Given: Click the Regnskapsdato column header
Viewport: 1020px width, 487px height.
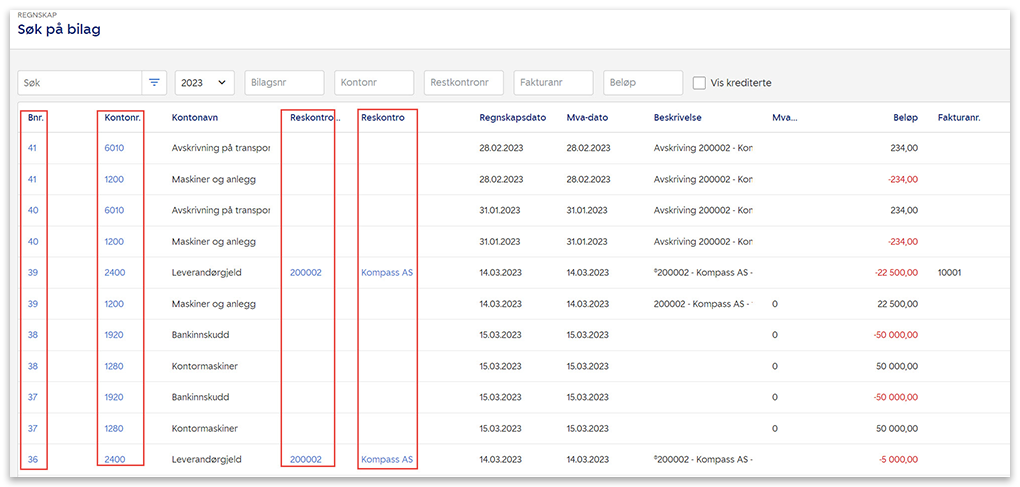Looking at the screenshot, I should [512, 117].
